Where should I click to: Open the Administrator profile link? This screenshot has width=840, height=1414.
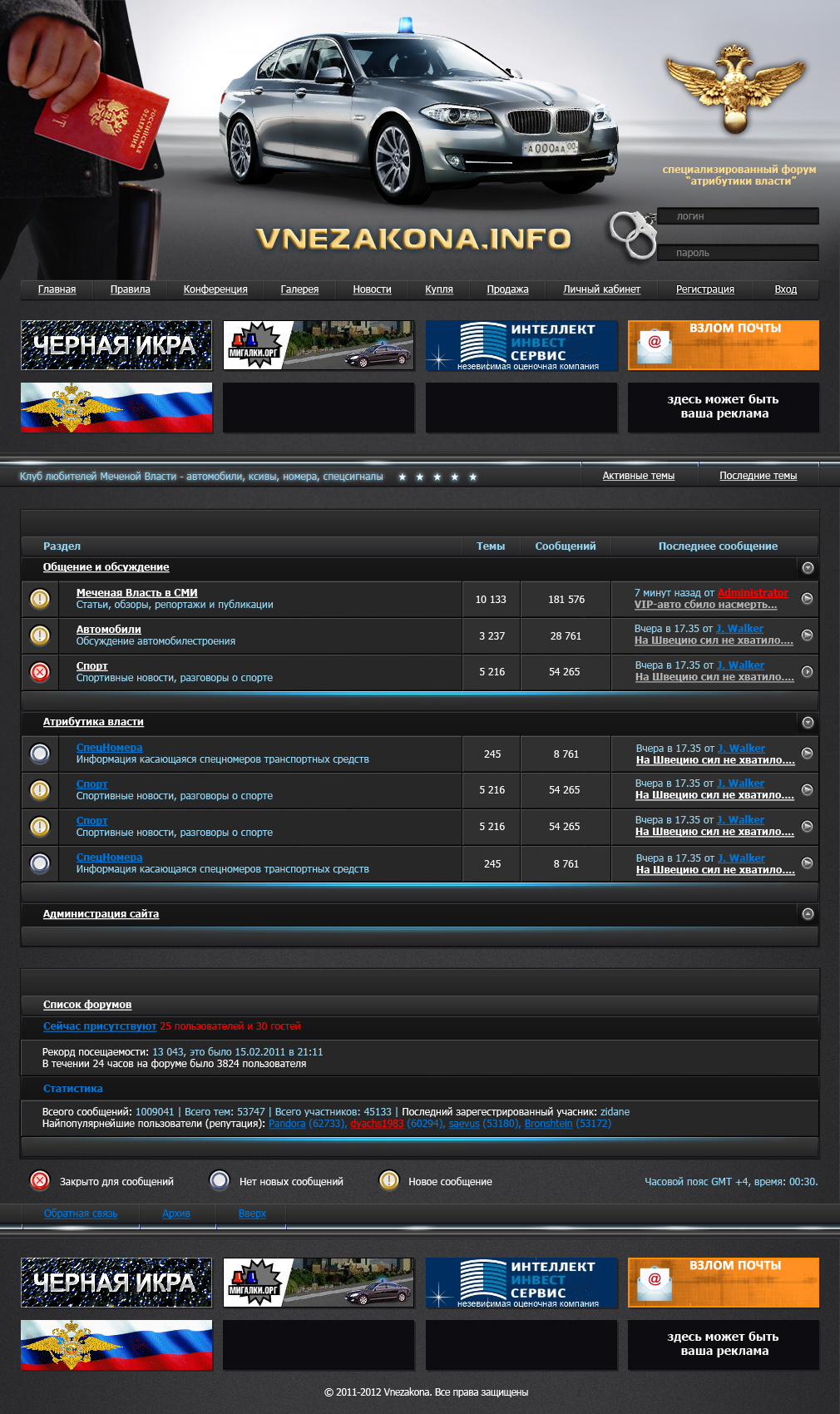click(x=753, y=593)
